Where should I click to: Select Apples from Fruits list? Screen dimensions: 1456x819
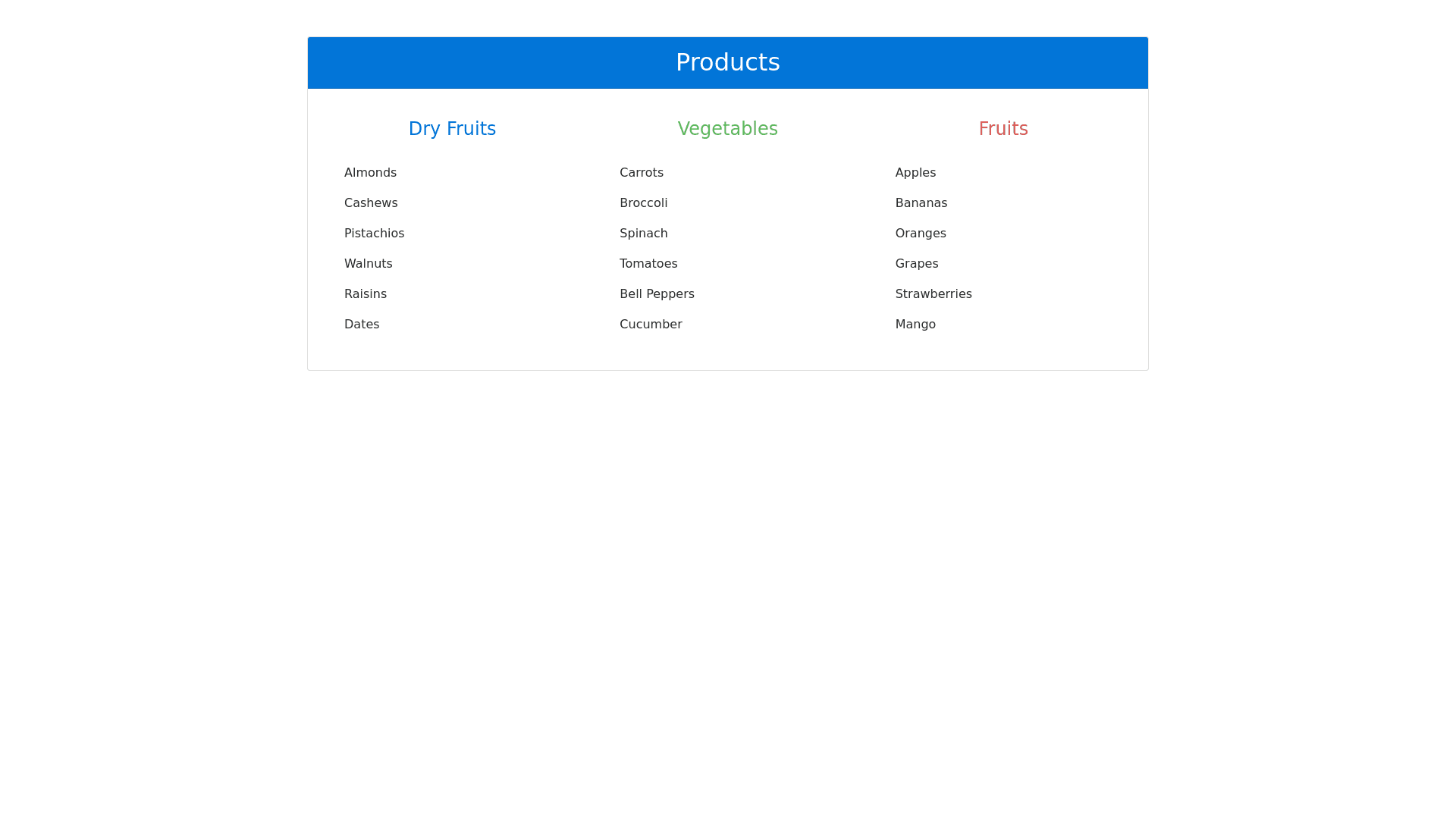point(915,173)
